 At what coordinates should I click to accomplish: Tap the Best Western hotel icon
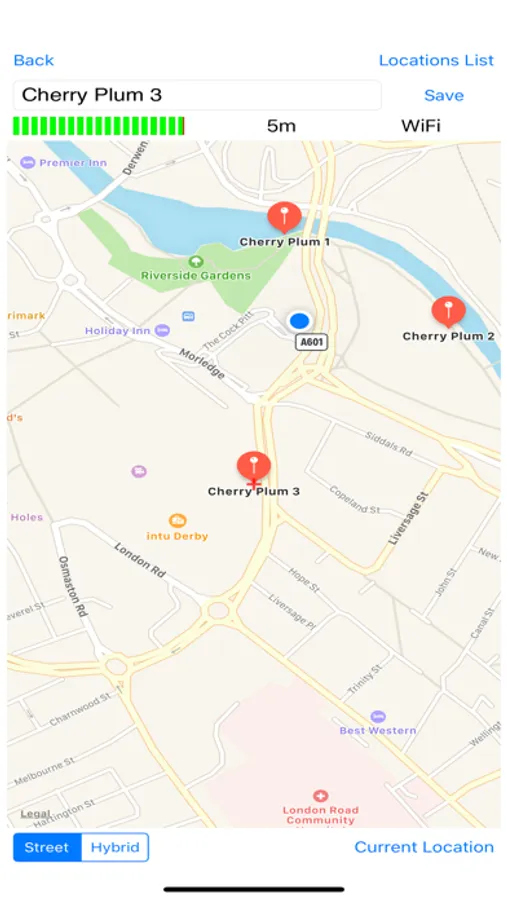(378, 716)
